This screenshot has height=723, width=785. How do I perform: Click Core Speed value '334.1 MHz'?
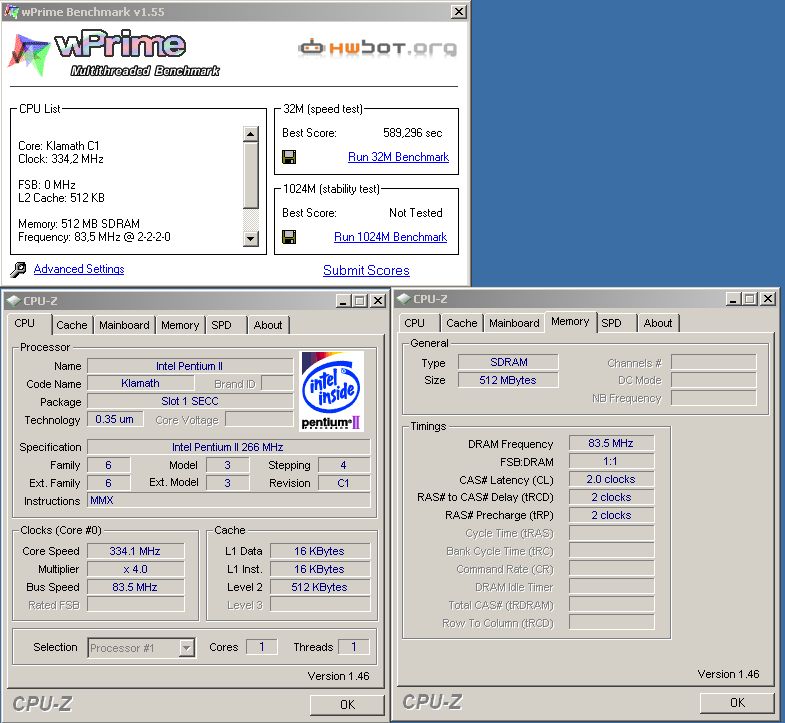click(135, 551)
